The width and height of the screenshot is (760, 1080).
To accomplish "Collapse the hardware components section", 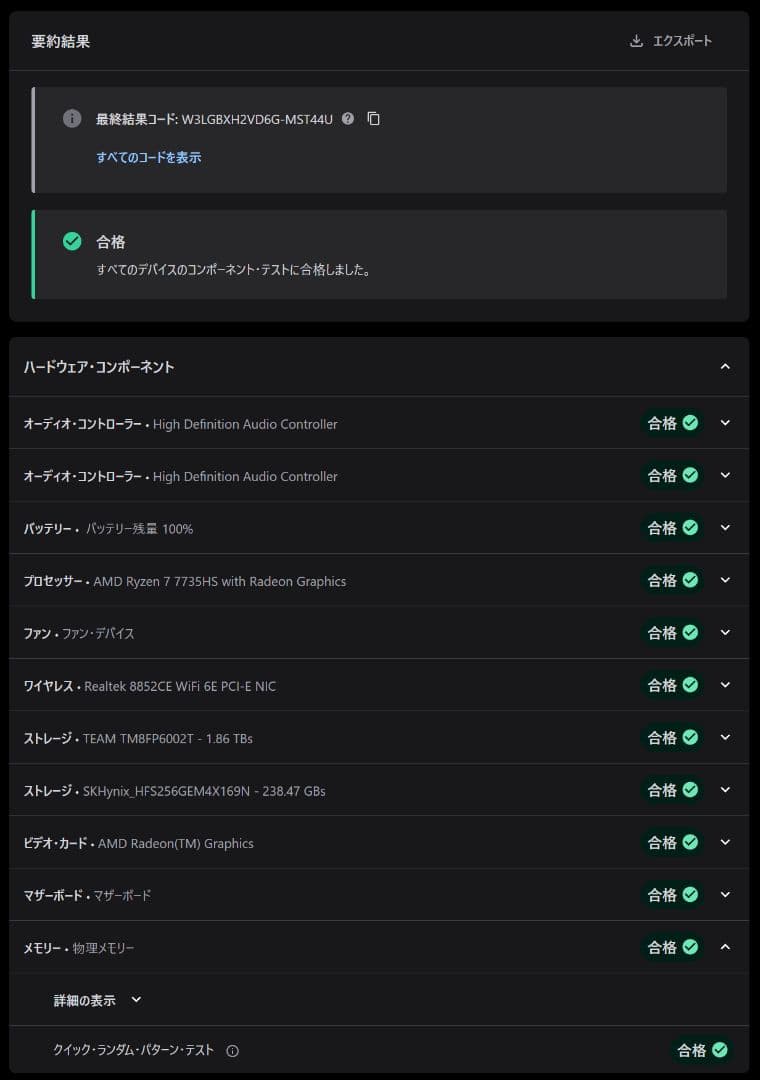I will pos(725,367).
